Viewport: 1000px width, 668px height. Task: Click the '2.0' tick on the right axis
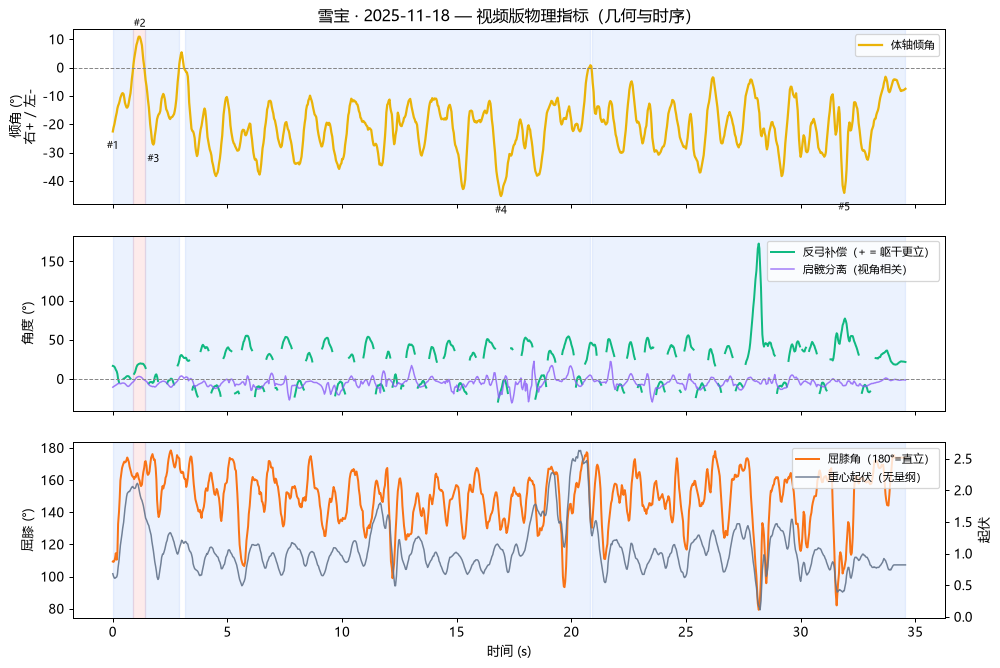click(x=963, y=491)
